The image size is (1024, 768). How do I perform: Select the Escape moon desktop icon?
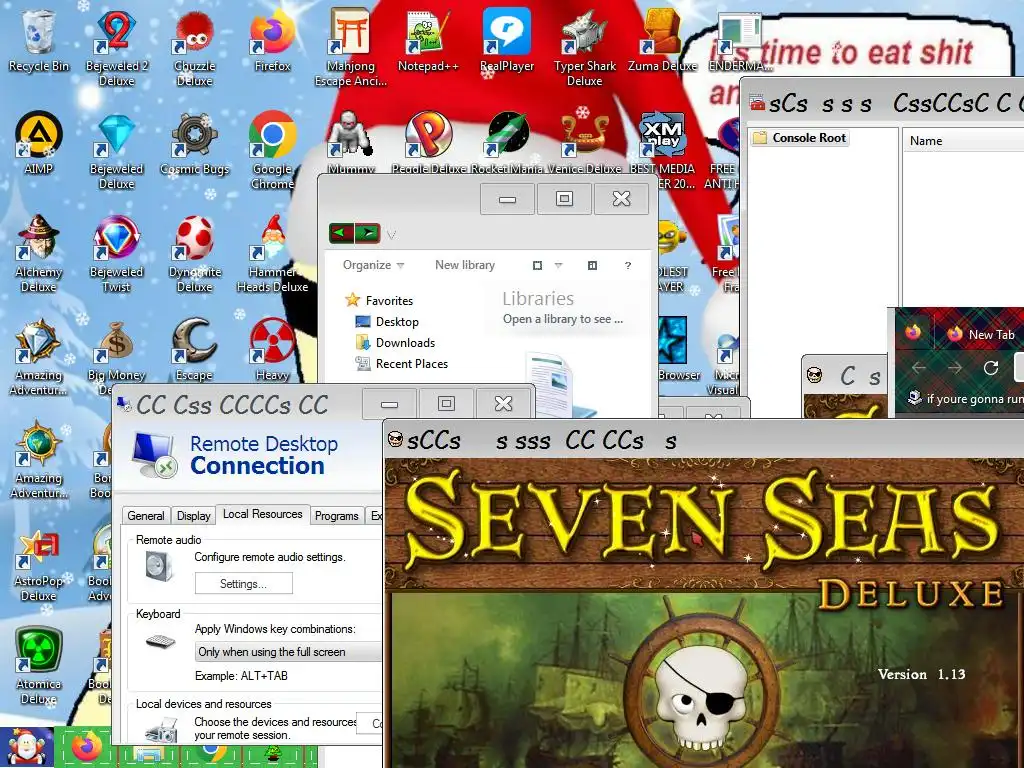click(194, 350)
